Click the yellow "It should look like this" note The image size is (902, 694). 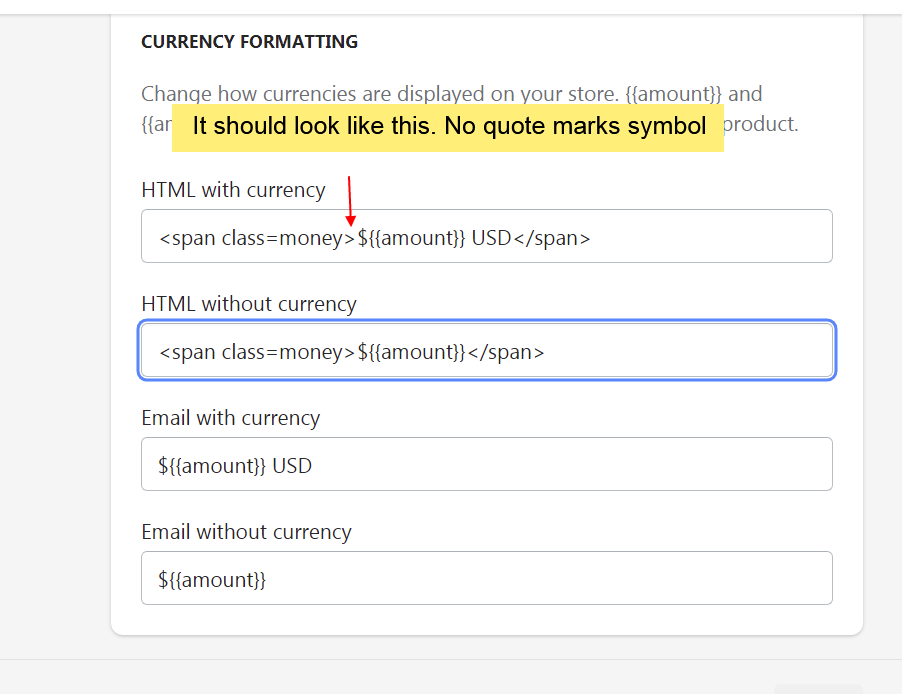click(448, 127)
